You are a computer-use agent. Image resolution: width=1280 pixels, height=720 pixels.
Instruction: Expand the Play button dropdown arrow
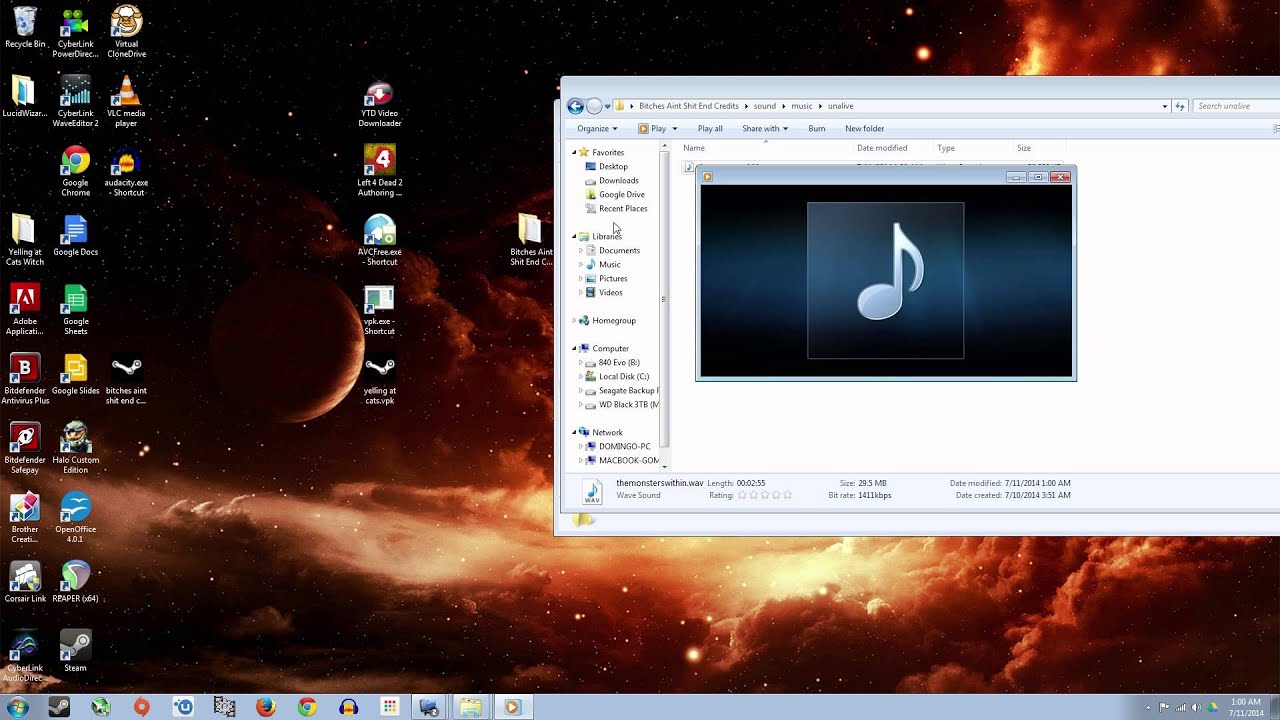[x=675, y=129]
